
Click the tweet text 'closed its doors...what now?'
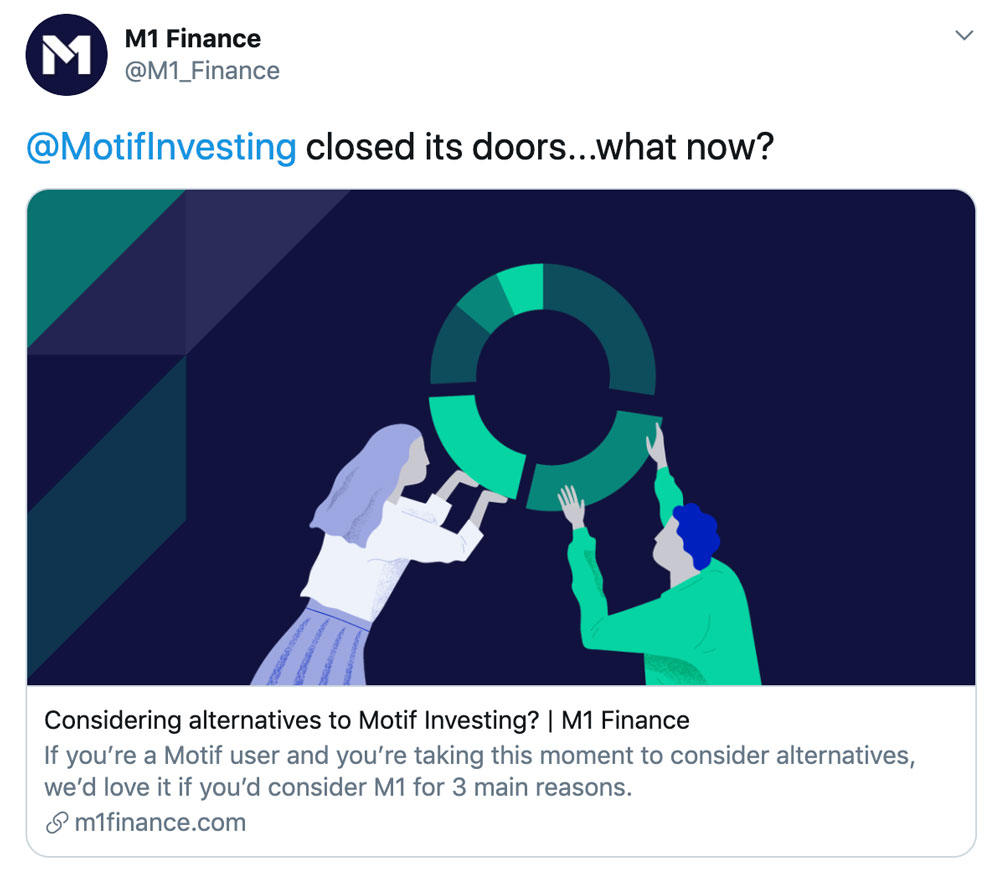[x=540, y=147]
